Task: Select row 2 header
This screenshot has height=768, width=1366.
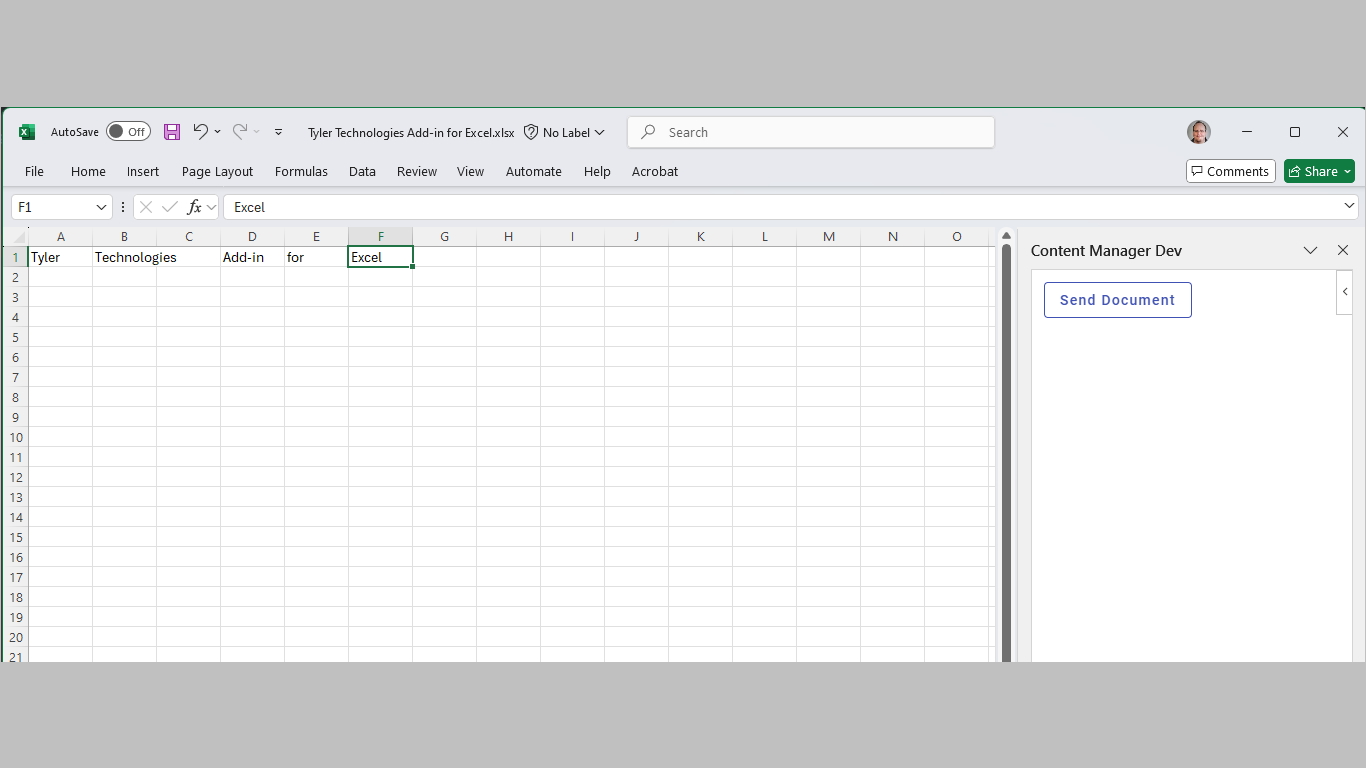Action: (x=16, y=277)
